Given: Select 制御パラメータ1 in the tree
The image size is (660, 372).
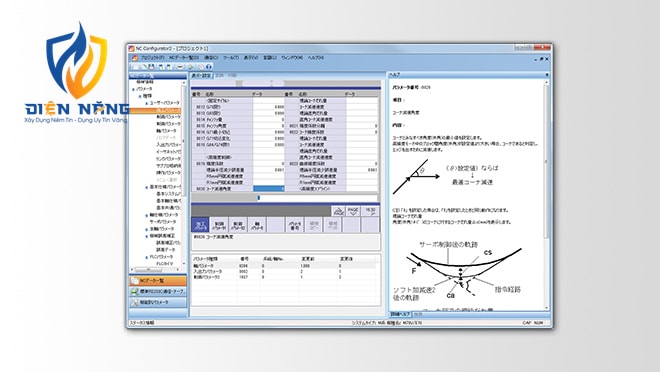Looking at the screenshot, I should (x=168, y=117).
